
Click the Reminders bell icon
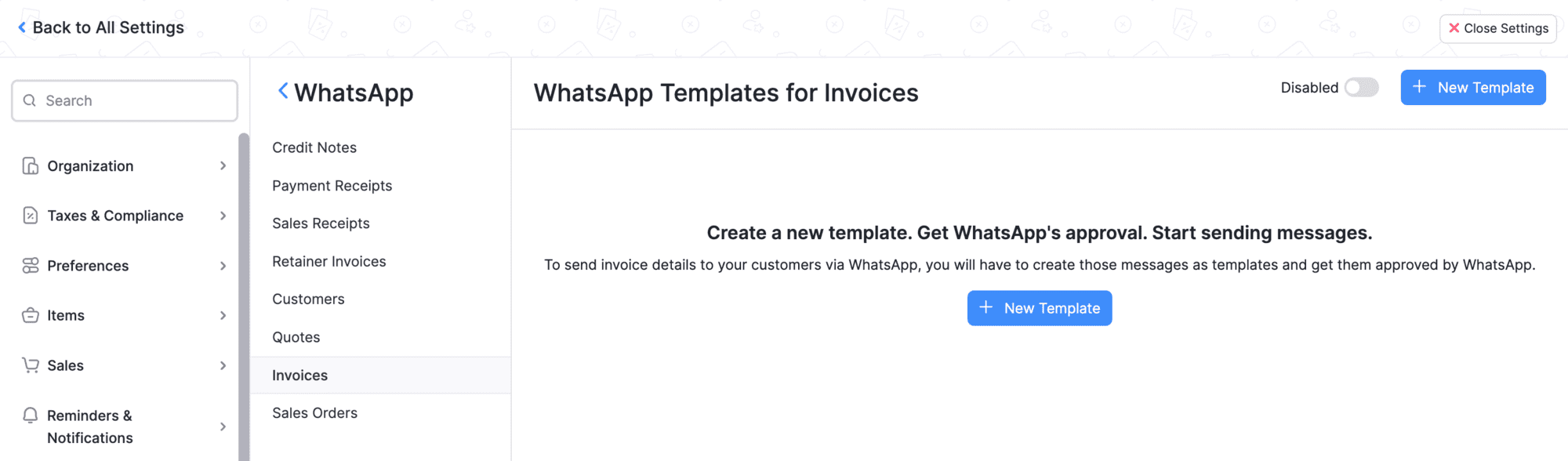(x=31, y=416)
